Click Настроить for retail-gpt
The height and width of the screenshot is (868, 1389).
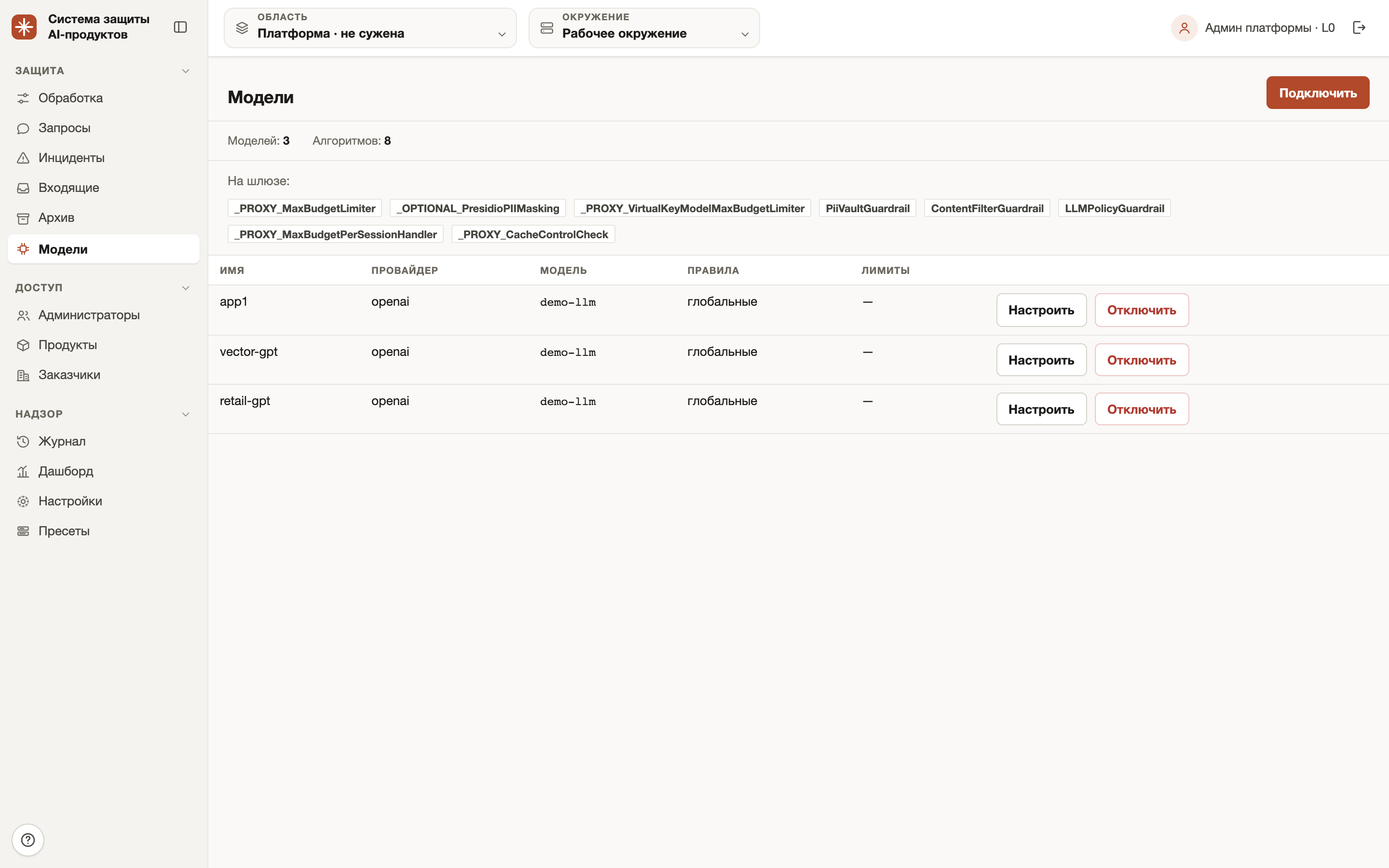pos(1041,409)
